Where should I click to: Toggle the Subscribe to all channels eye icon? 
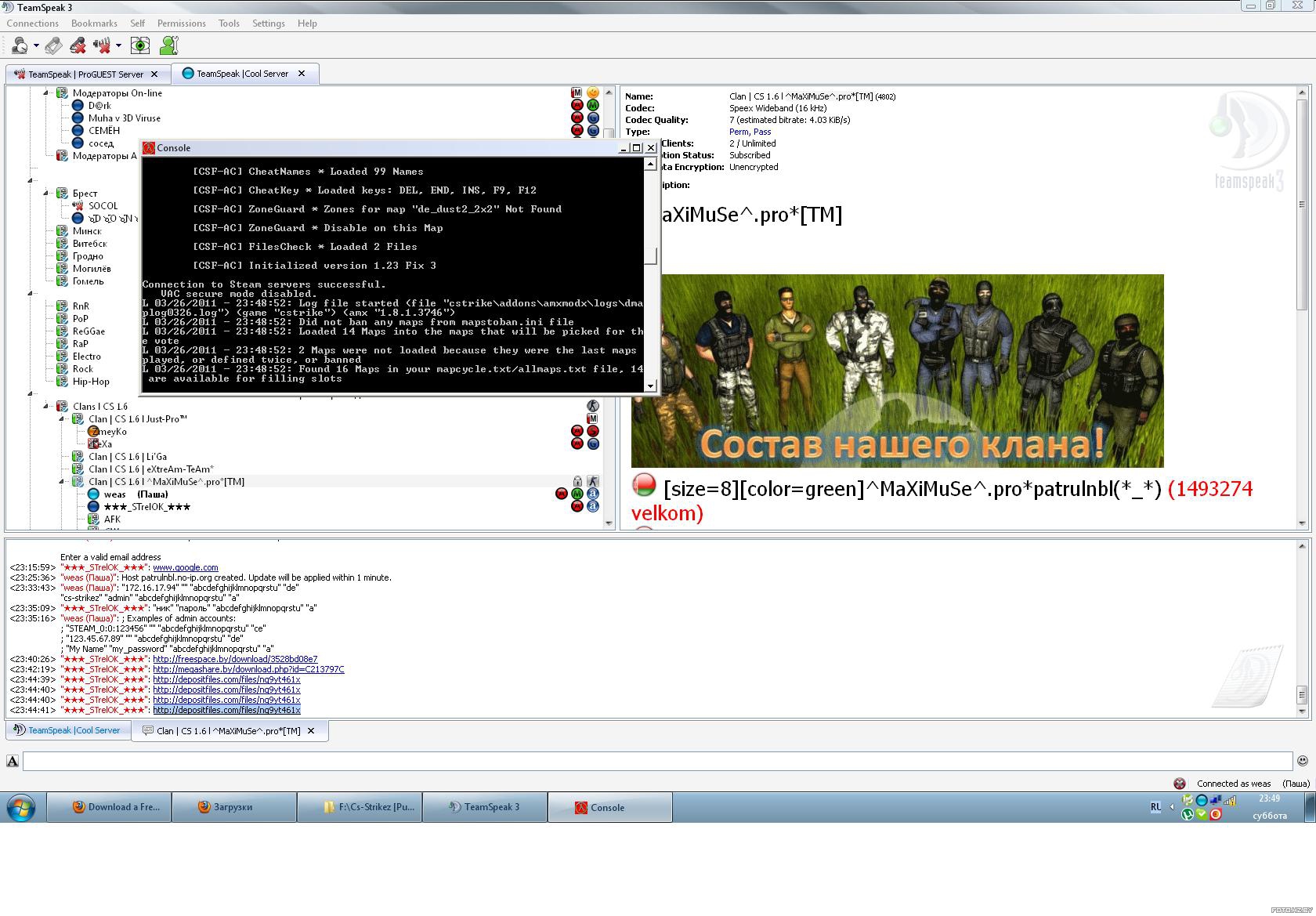140,46
